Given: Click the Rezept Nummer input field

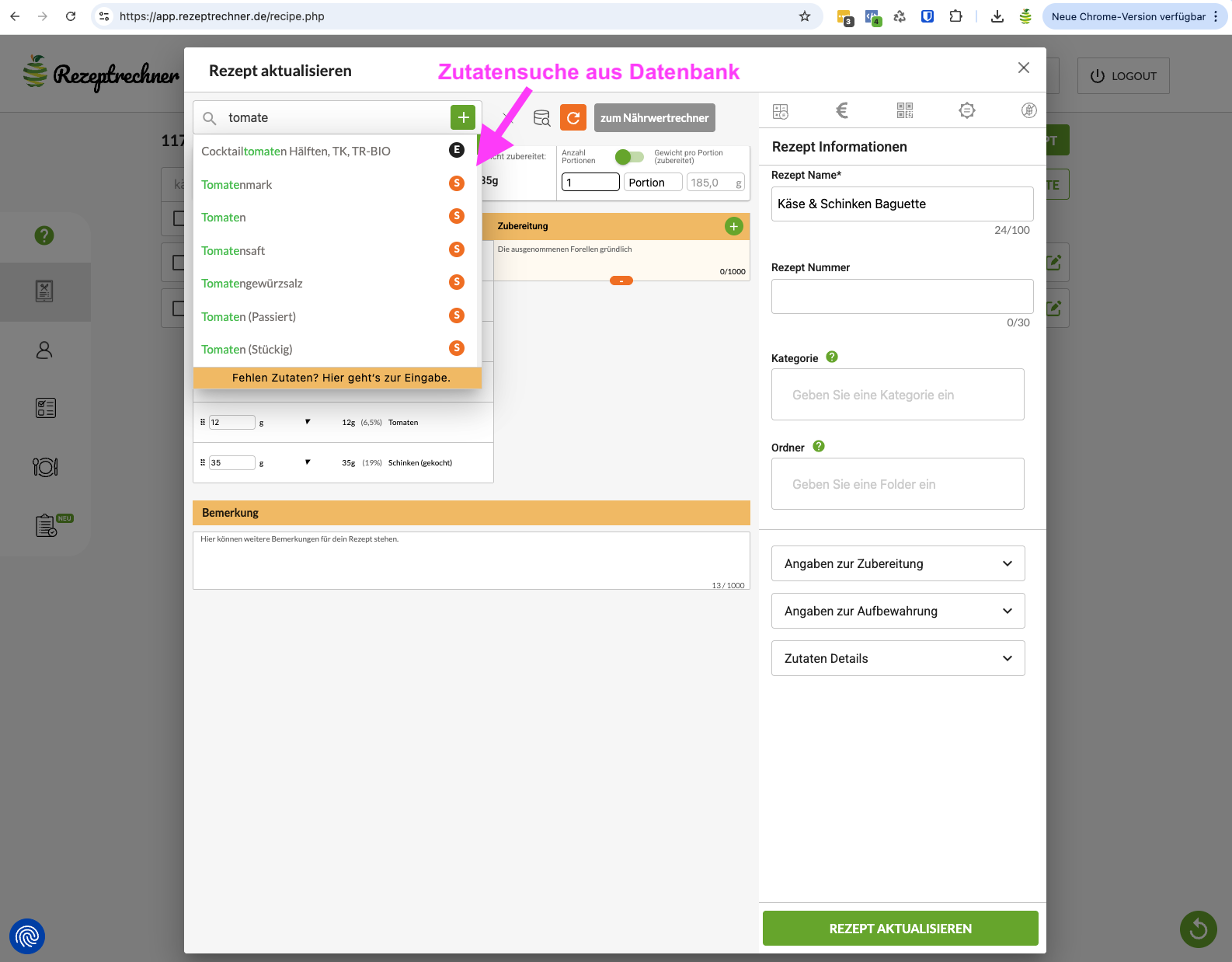Looking at the screenshot, I should (903, 296).
